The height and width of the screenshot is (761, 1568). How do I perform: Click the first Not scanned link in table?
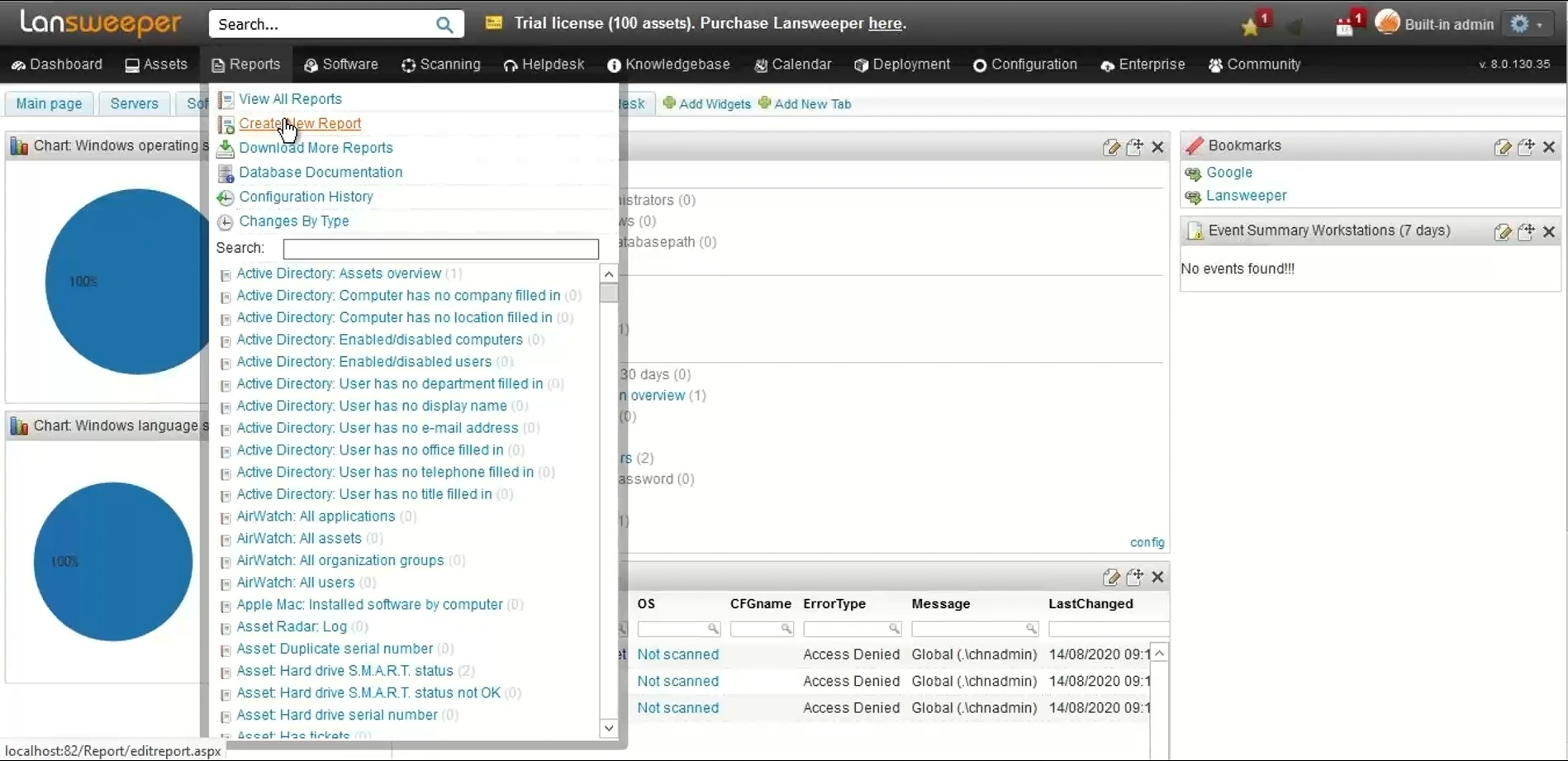tap(677, 654)
